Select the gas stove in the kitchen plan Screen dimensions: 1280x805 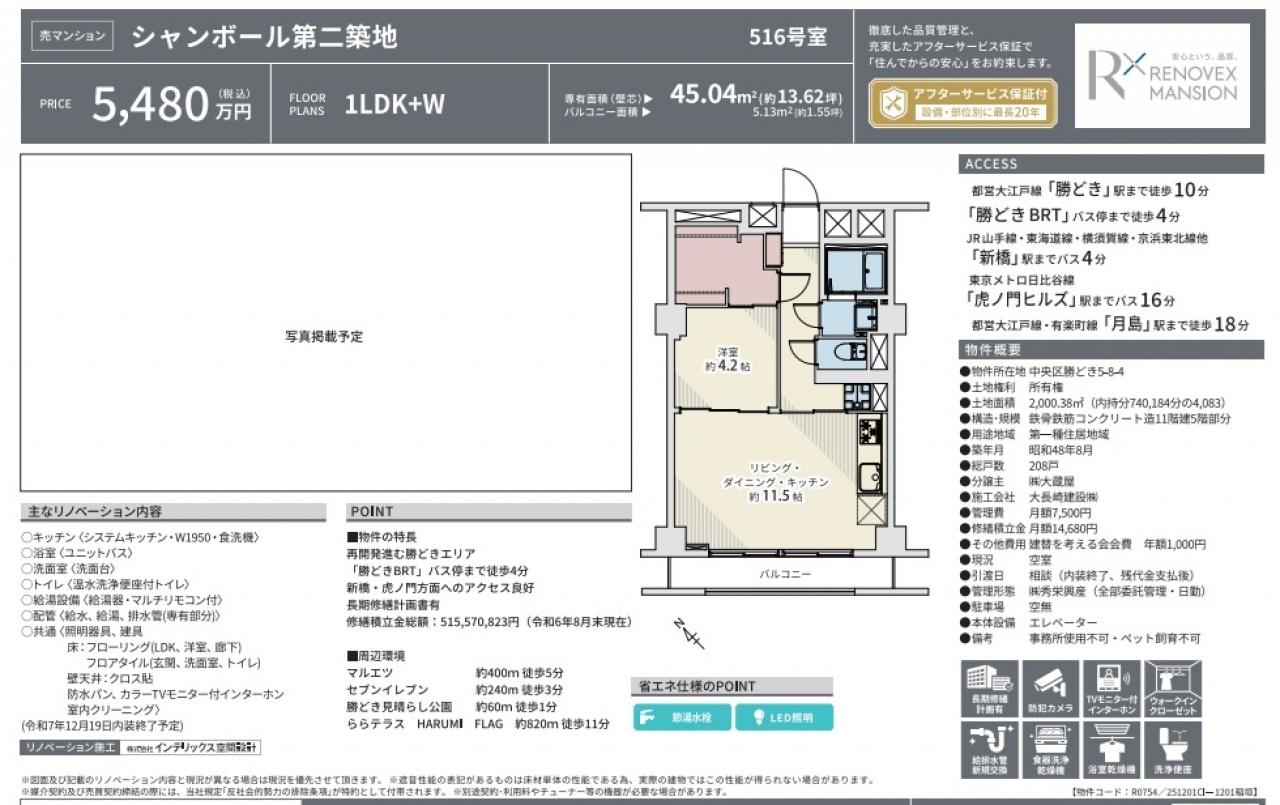[x=869, y=433]
